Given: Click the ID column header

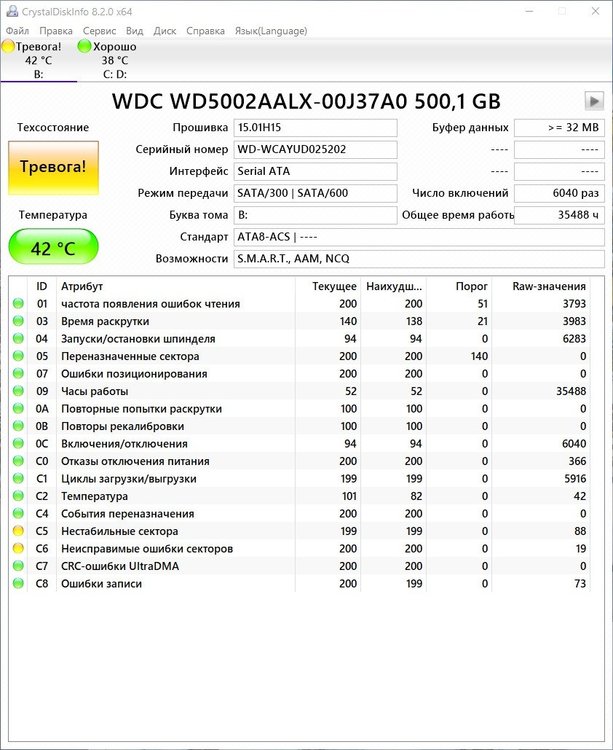Looking at the screenshot, I should [42, 286].
